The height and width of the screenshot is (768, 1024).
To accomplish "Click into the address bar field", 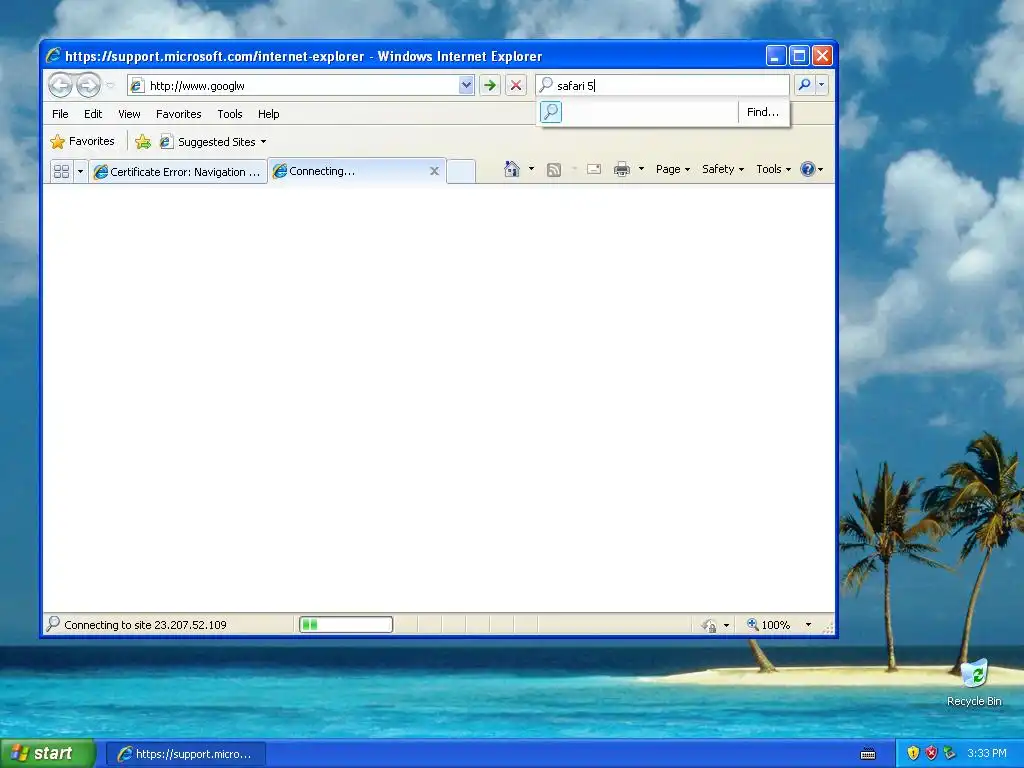I will [x=302, y=86].
